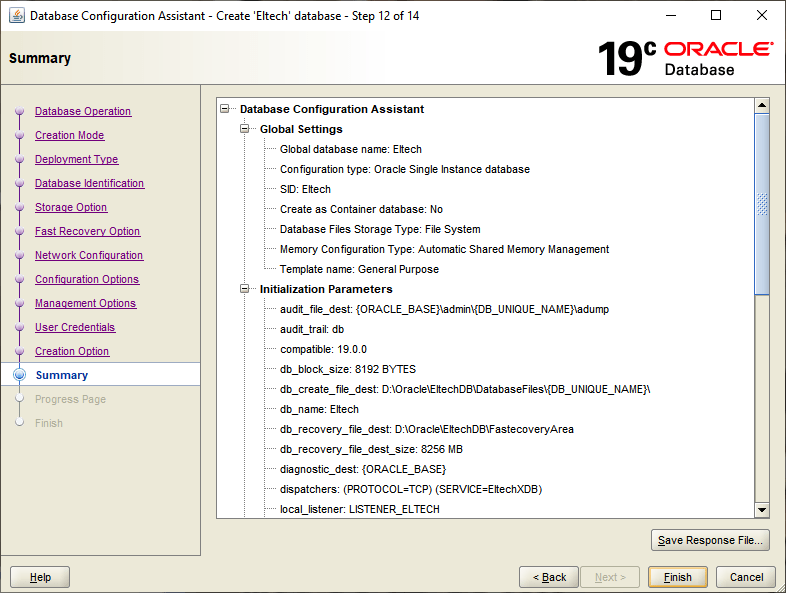This screenshot has width=786, height=593.
Task: Jump to the Storage Option step
Action: 71,208
